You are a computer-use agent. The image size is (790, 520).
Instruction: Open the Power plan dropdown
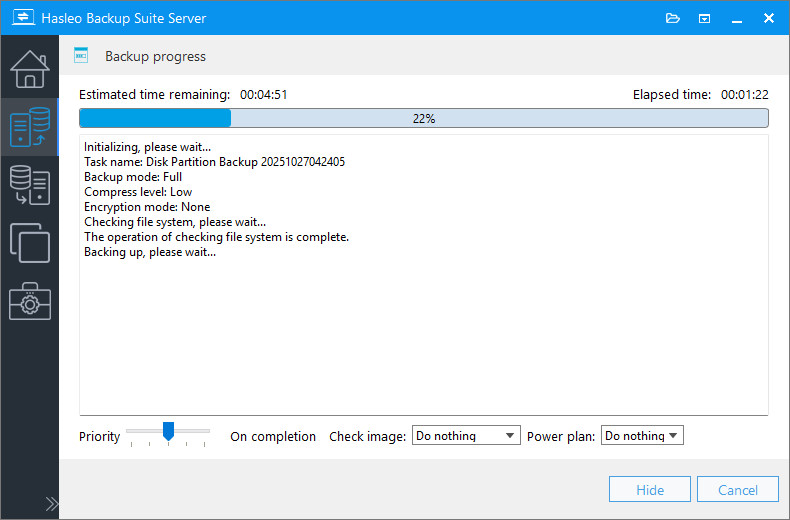(x=642, y=435)
